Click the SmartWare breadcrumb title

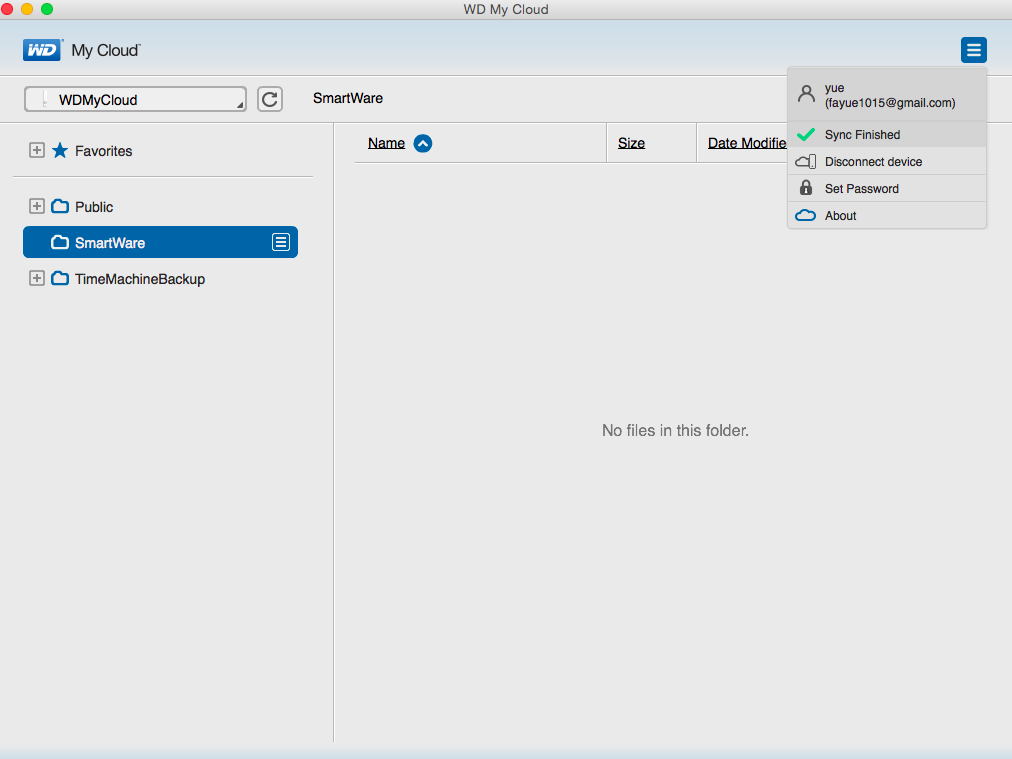pyautogui.click(x=348, y=98)
